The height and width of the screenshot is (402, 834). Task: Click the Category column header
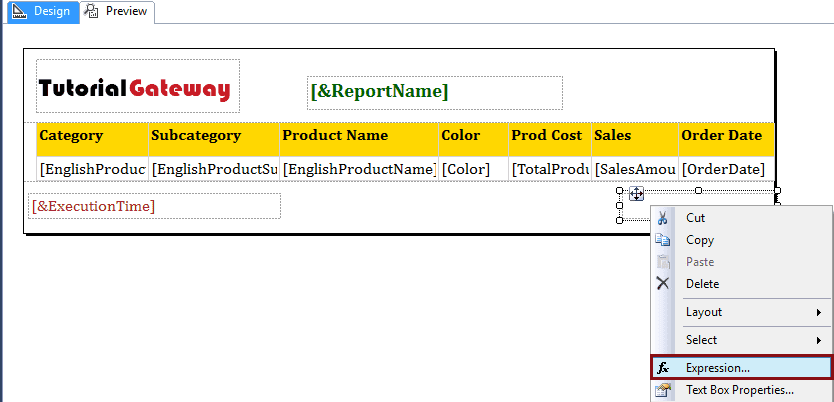pyautogui.click(x=92, y=139)
